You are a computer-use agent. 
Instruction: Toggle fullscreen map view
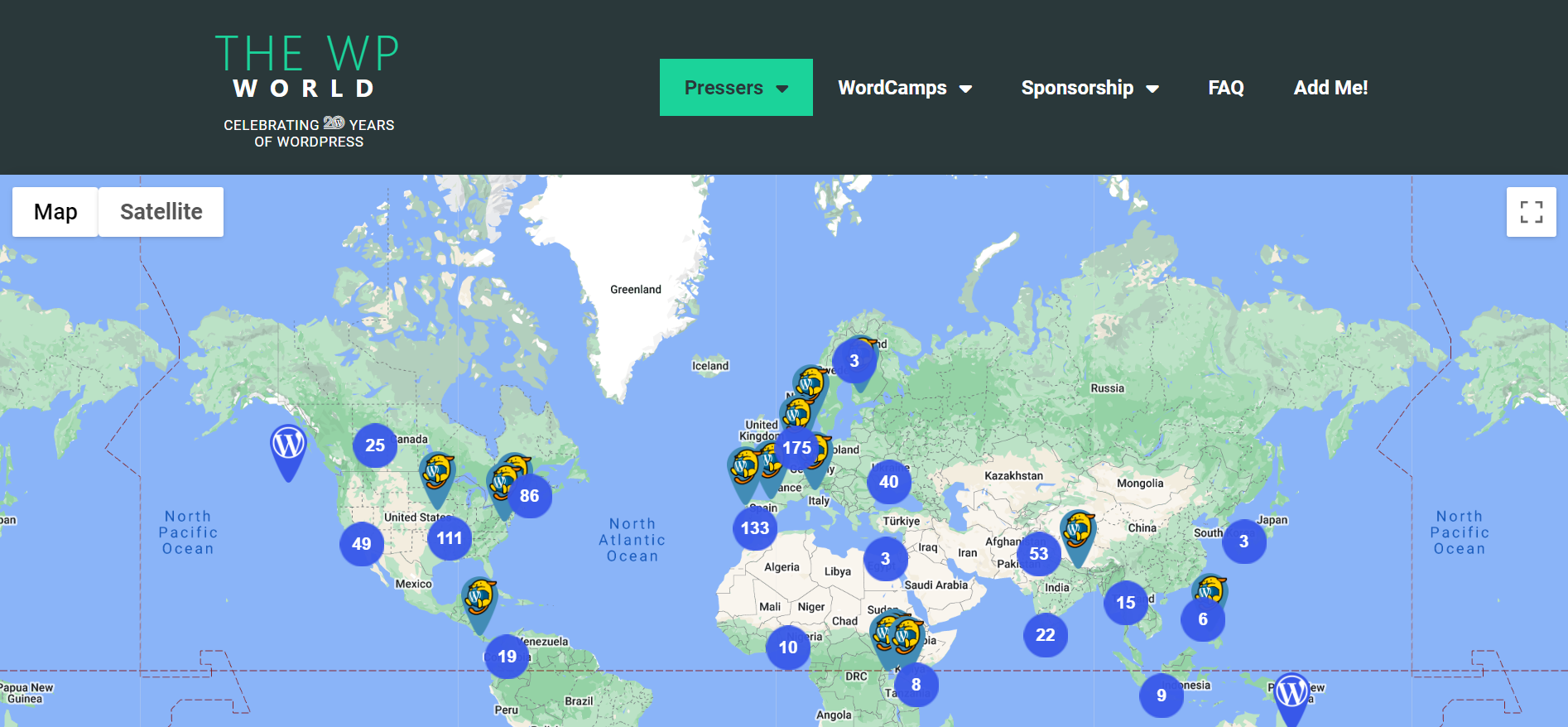pyautogui.click(x=1532, y=212)
